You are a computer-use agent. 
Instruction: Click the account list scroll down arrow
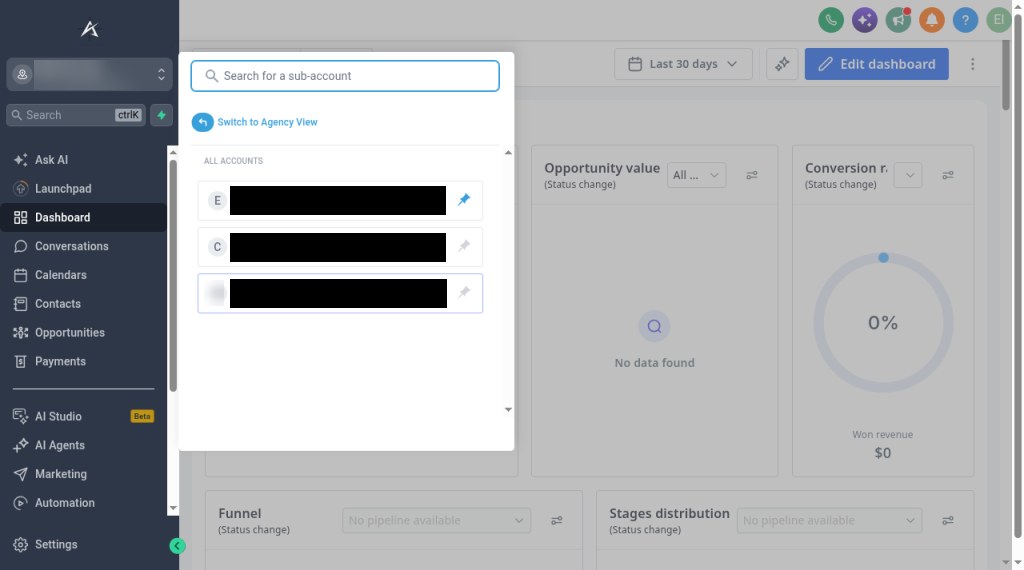[x=508, y=410]
